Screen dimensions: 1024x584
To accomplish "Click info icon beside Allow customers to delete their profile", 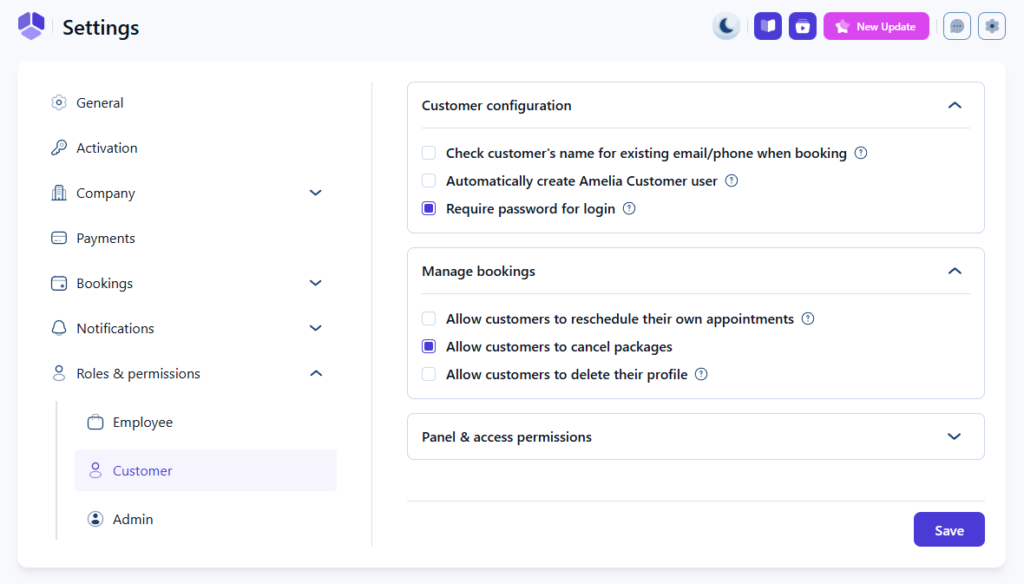I will [x=701, y=375].
